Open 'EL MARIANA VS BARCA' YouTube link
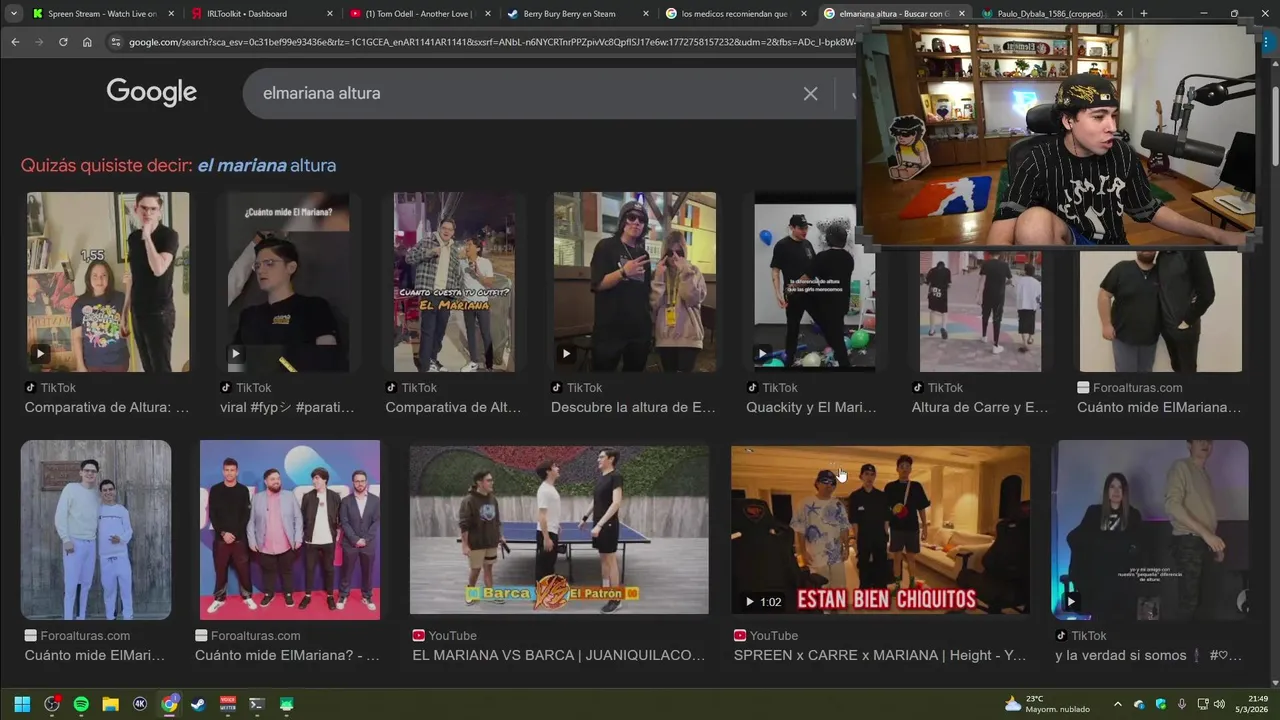Screen dimensions: 1280x720 [x=559, y=655]
